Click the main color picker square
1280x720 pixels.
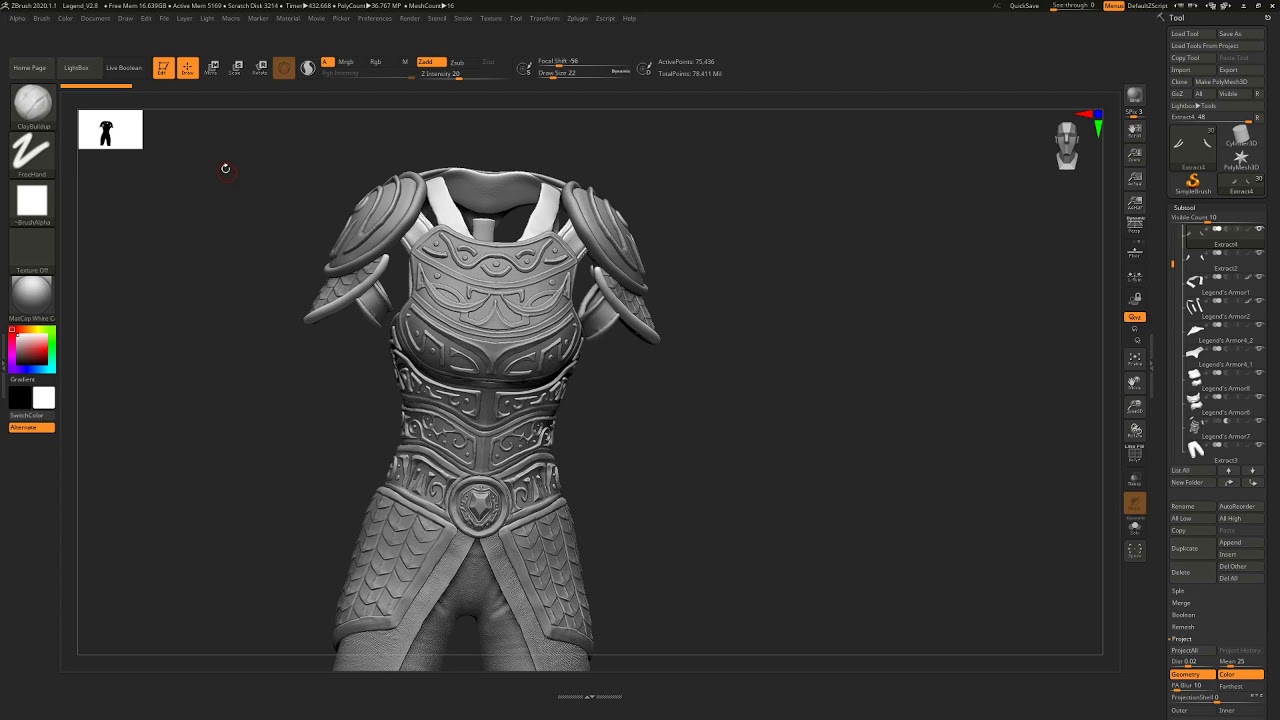pos(31,349)
